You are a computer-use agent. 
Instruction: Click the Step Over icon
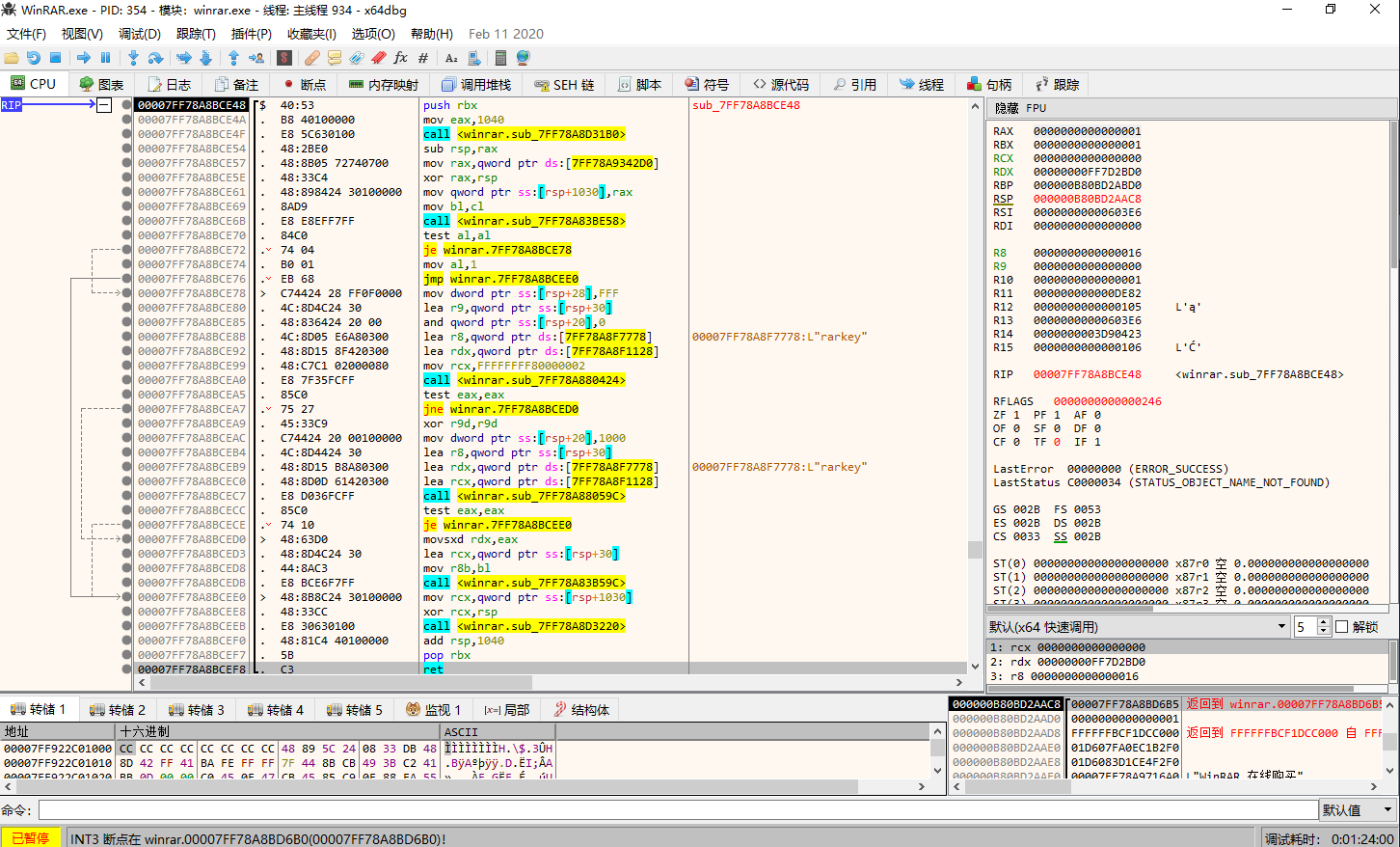pos(155,58)
